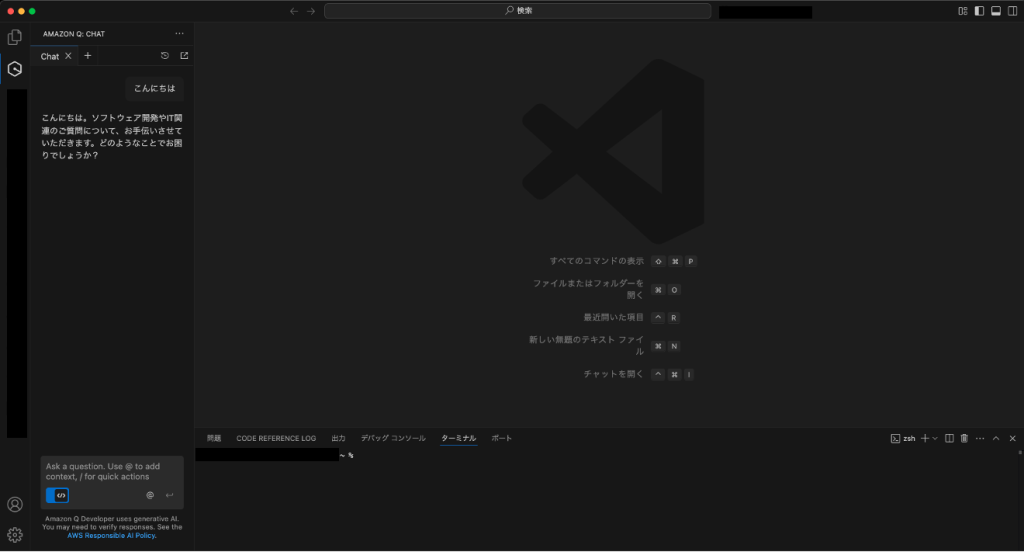The image size is (1024, 552).
Task: Open the Explorer view in activity bar
Action: coord(14,37)
